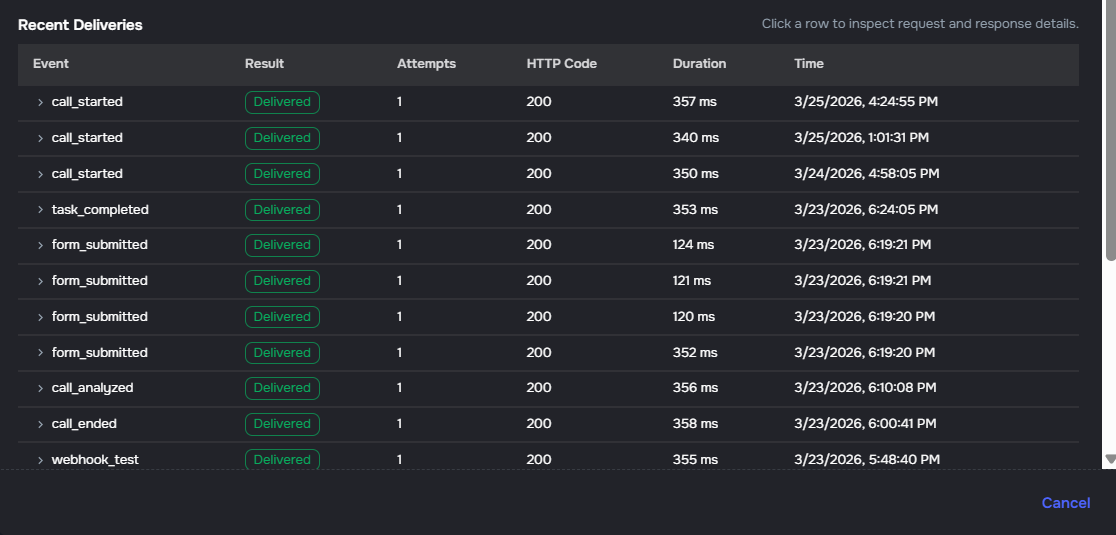The width and height of the screenshot is (1116, 535).
Task: Expand the task_completed row chevron
Action: 41,210
